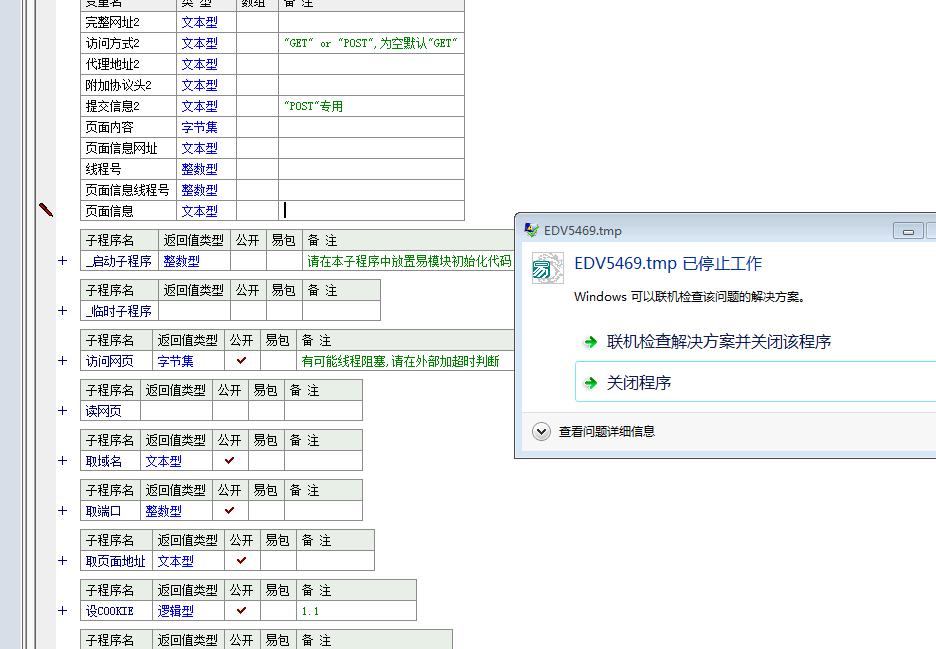Choose 关闭程序 in the error dialog
Image resolution: width=936 pixels, height=649 pixels.
coord(638,383)
